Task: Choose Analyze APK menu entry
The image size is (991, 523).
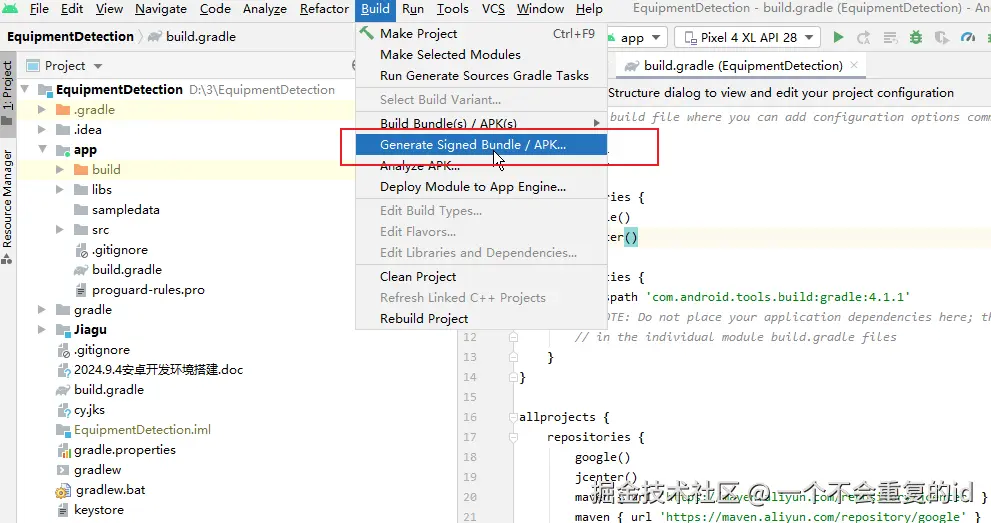Action: (481, 165)
